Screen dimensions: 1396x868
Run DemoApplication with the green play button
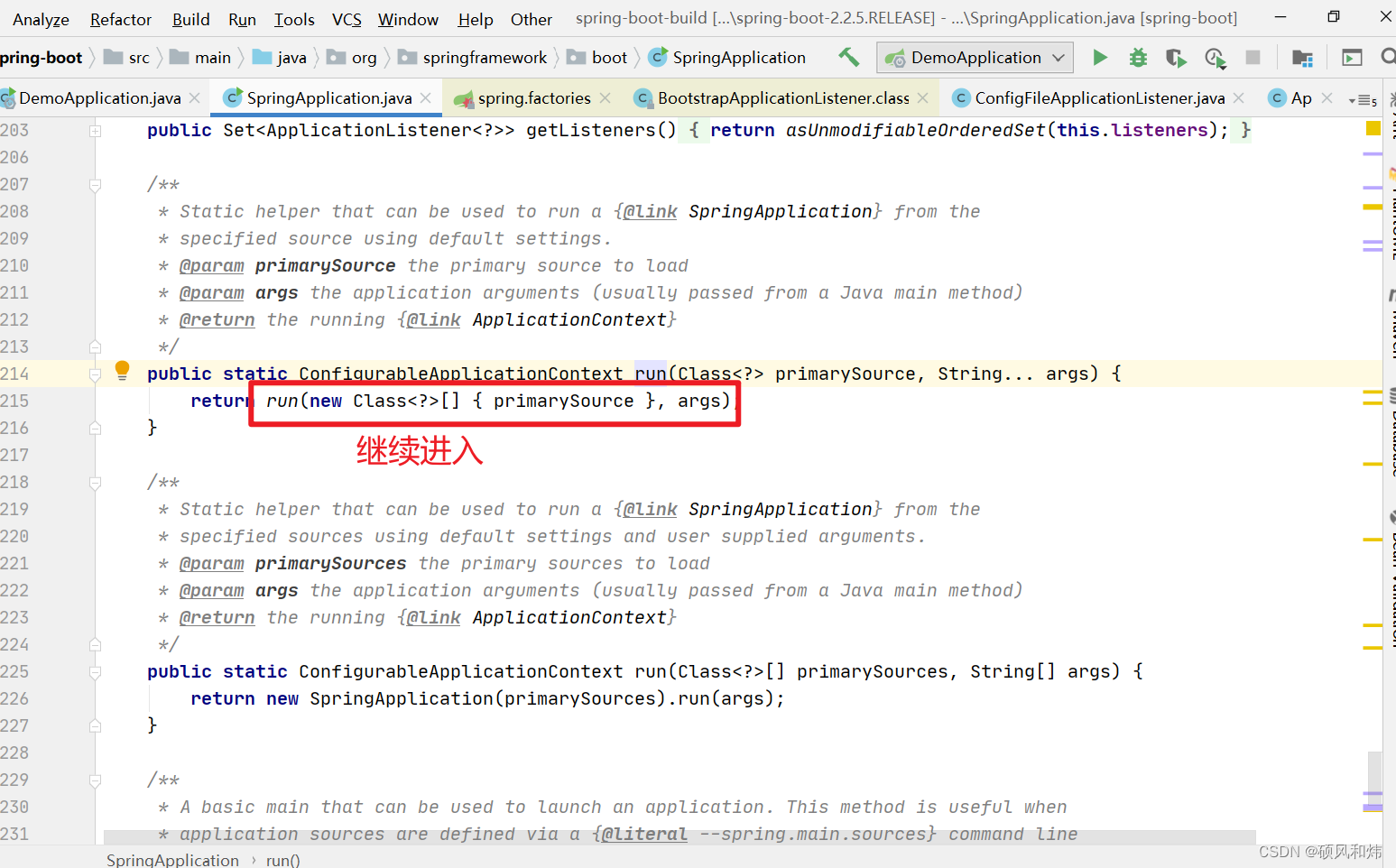coord(1100,58)
